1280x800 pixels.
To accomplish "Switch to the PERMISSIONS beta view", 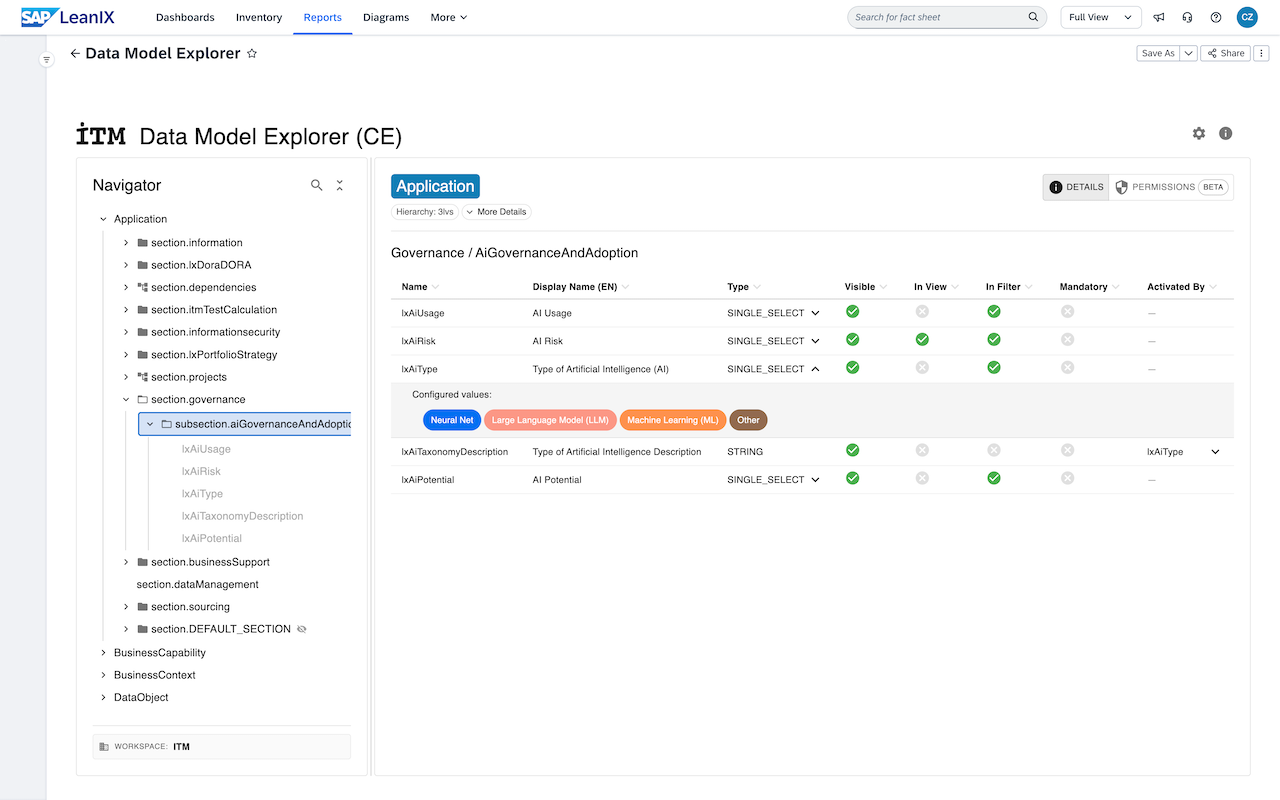I will [1171, 187].
